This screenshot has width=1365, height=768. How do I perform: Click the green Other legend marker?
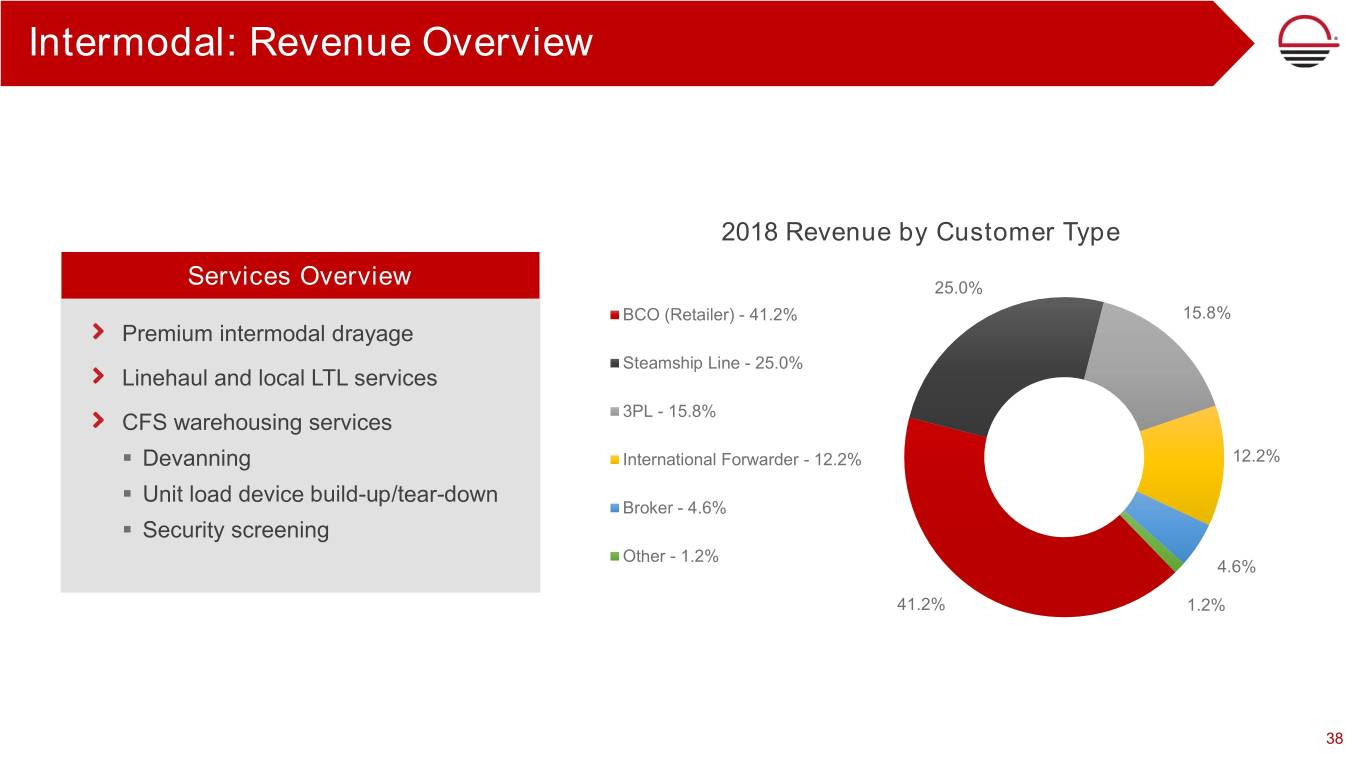coord(615,556)
